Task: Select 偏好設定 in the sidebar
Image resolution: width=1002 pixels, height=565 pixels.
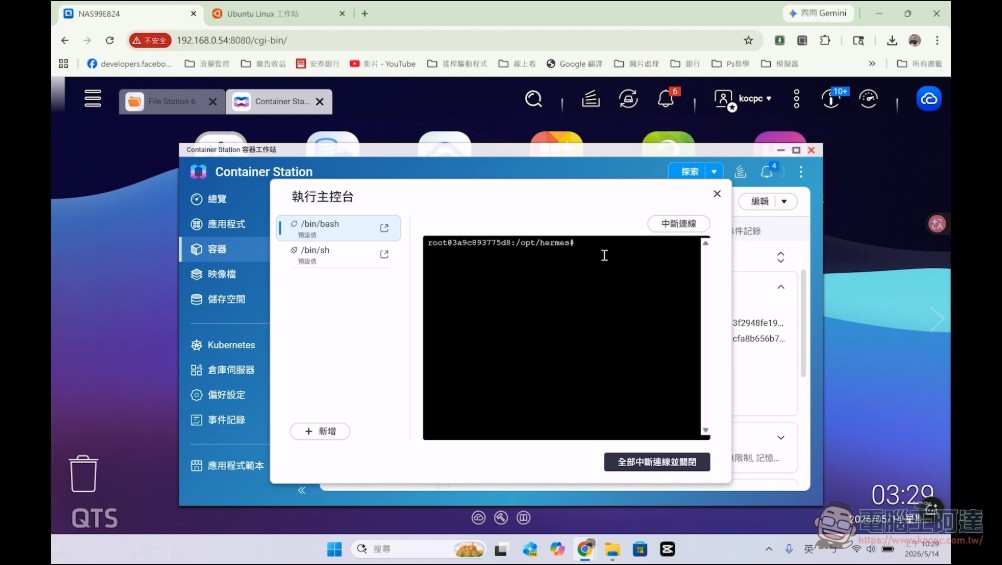Action: point(224,394)
